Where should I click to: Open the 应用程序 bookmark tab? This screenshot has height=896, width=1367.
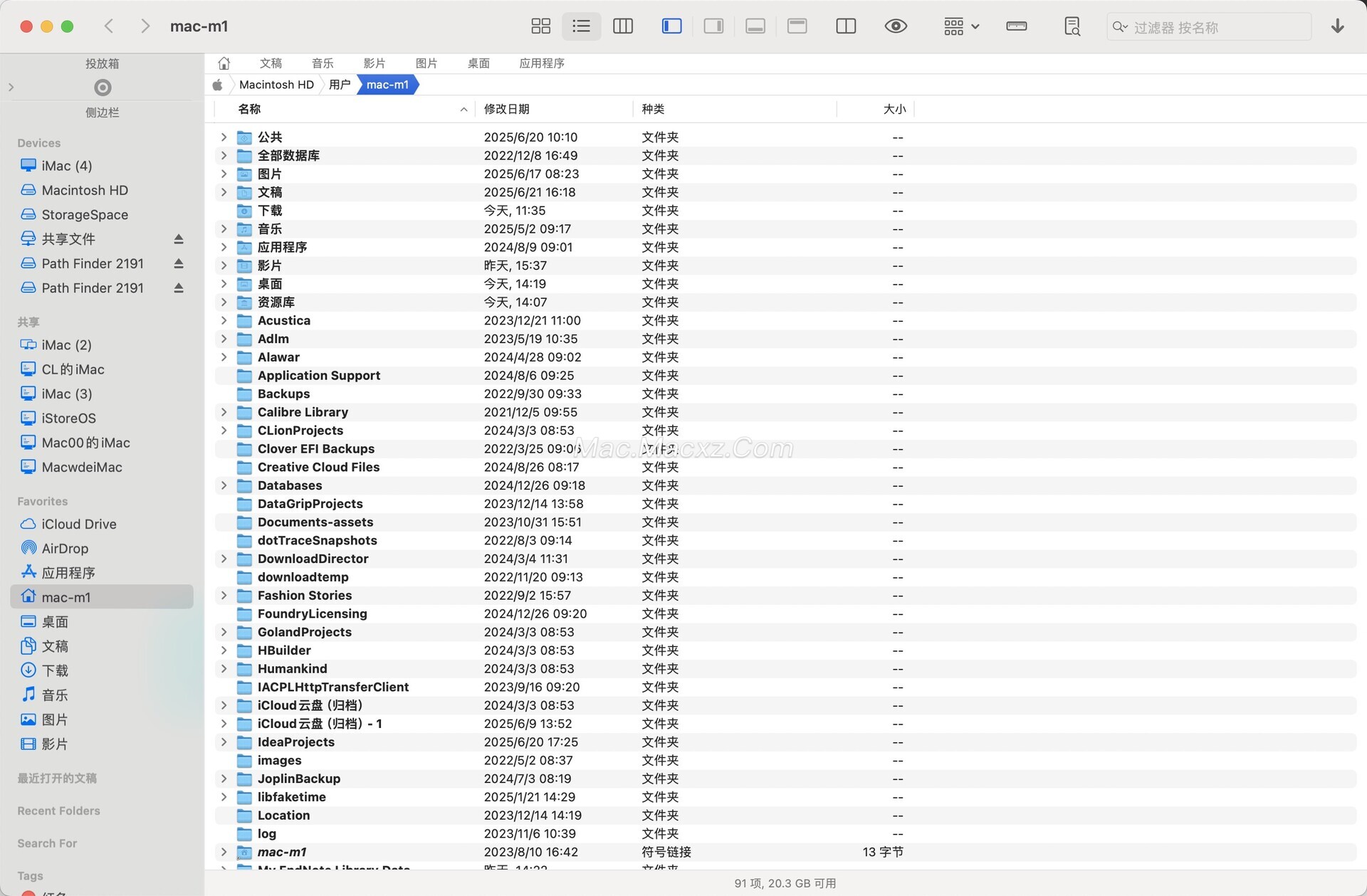541,63
